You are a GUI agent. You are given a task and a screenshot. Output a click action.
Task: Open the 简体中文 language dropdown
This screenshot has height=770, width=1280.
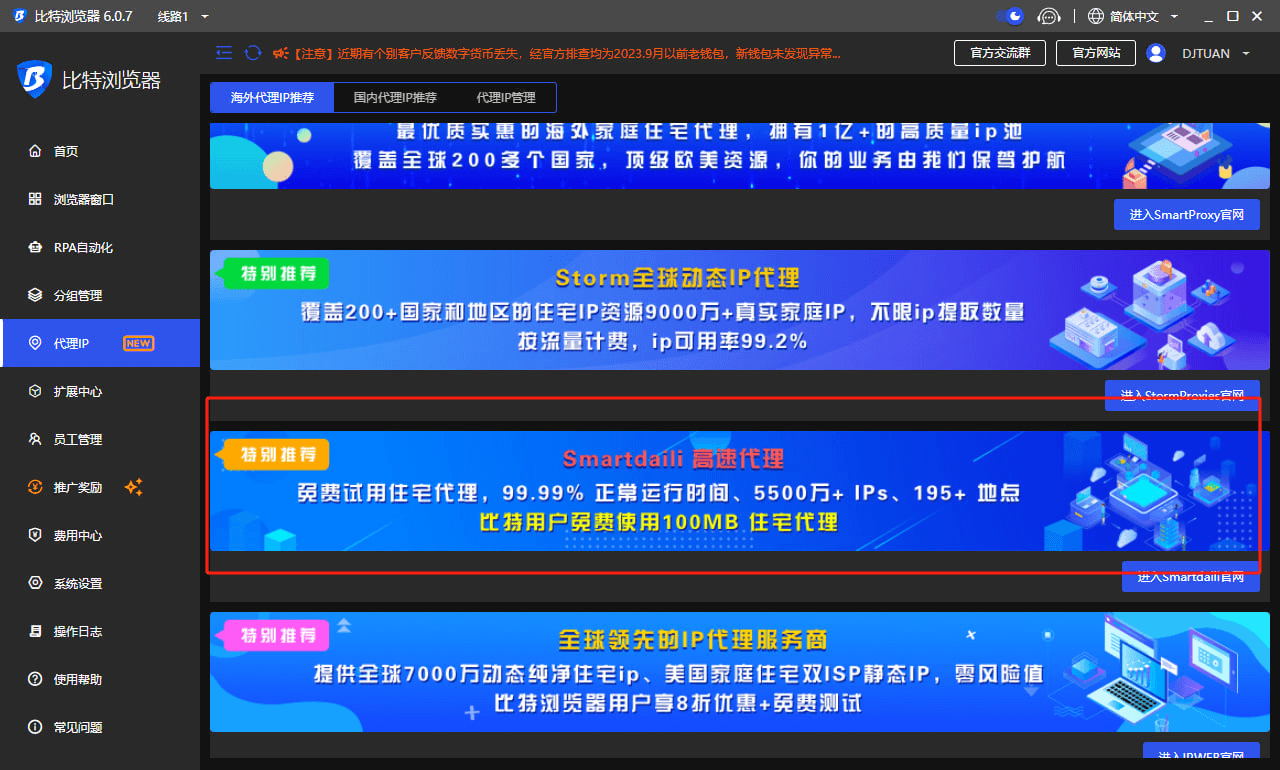[x=1134, y=16]
